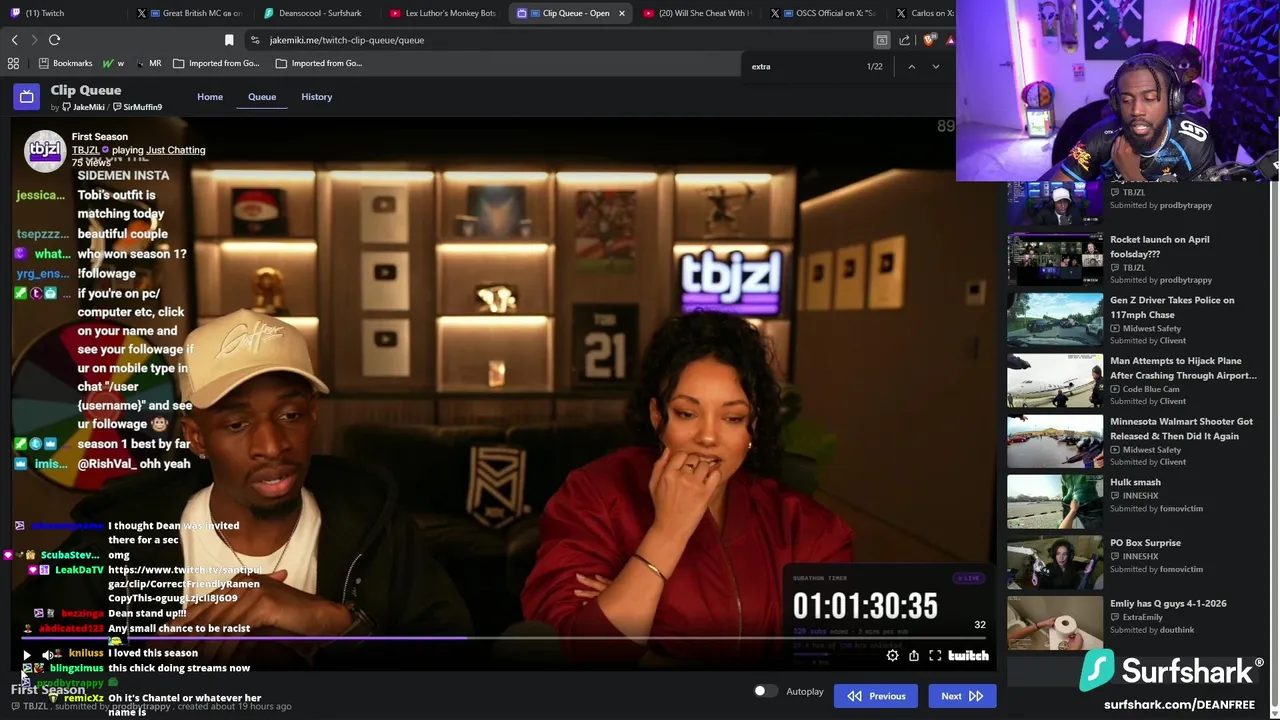Viewport: 1280px width, 720px height.
Task: Click the Previous clip button
Action: [x=876, y=696]
